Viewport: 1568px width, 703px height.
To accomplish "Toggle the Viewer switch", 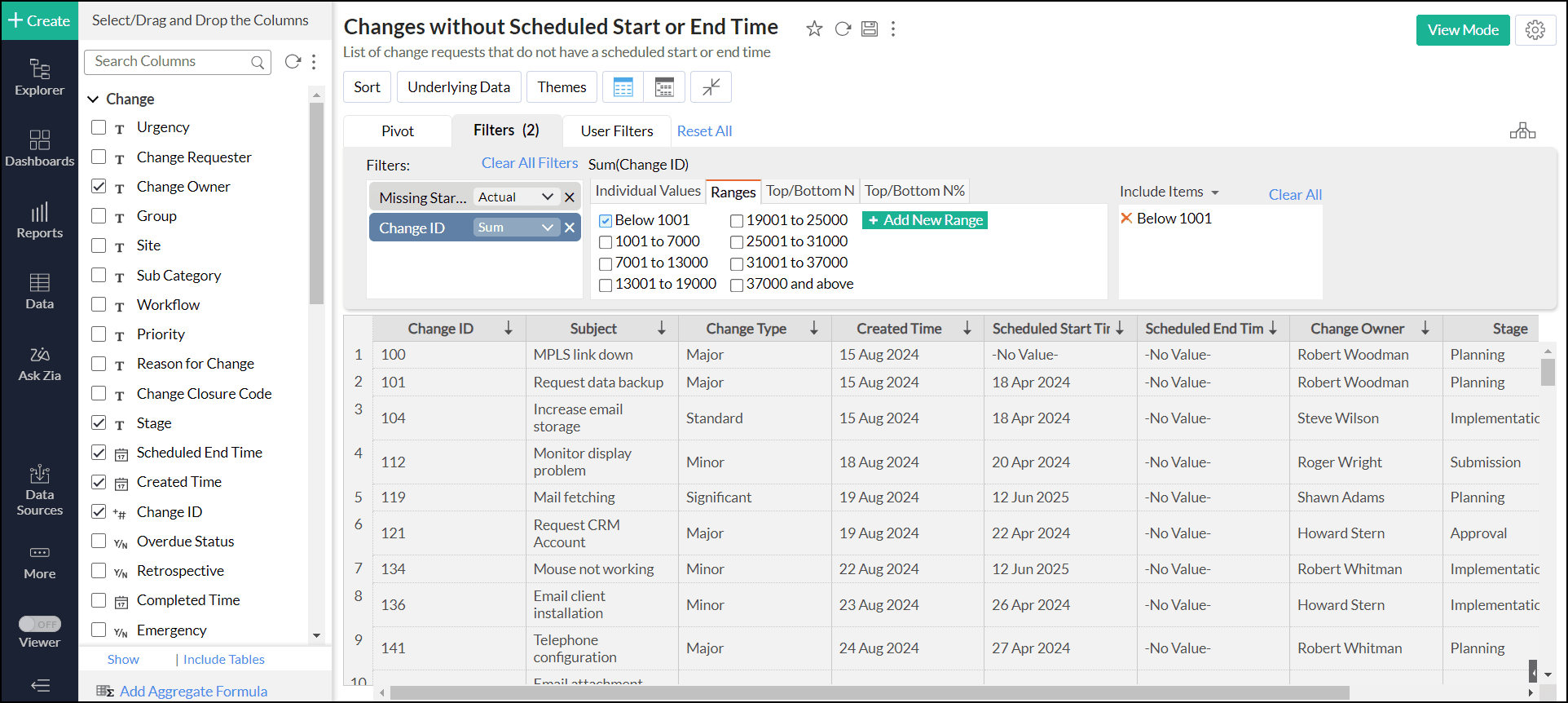I will (x=39, y=624).
